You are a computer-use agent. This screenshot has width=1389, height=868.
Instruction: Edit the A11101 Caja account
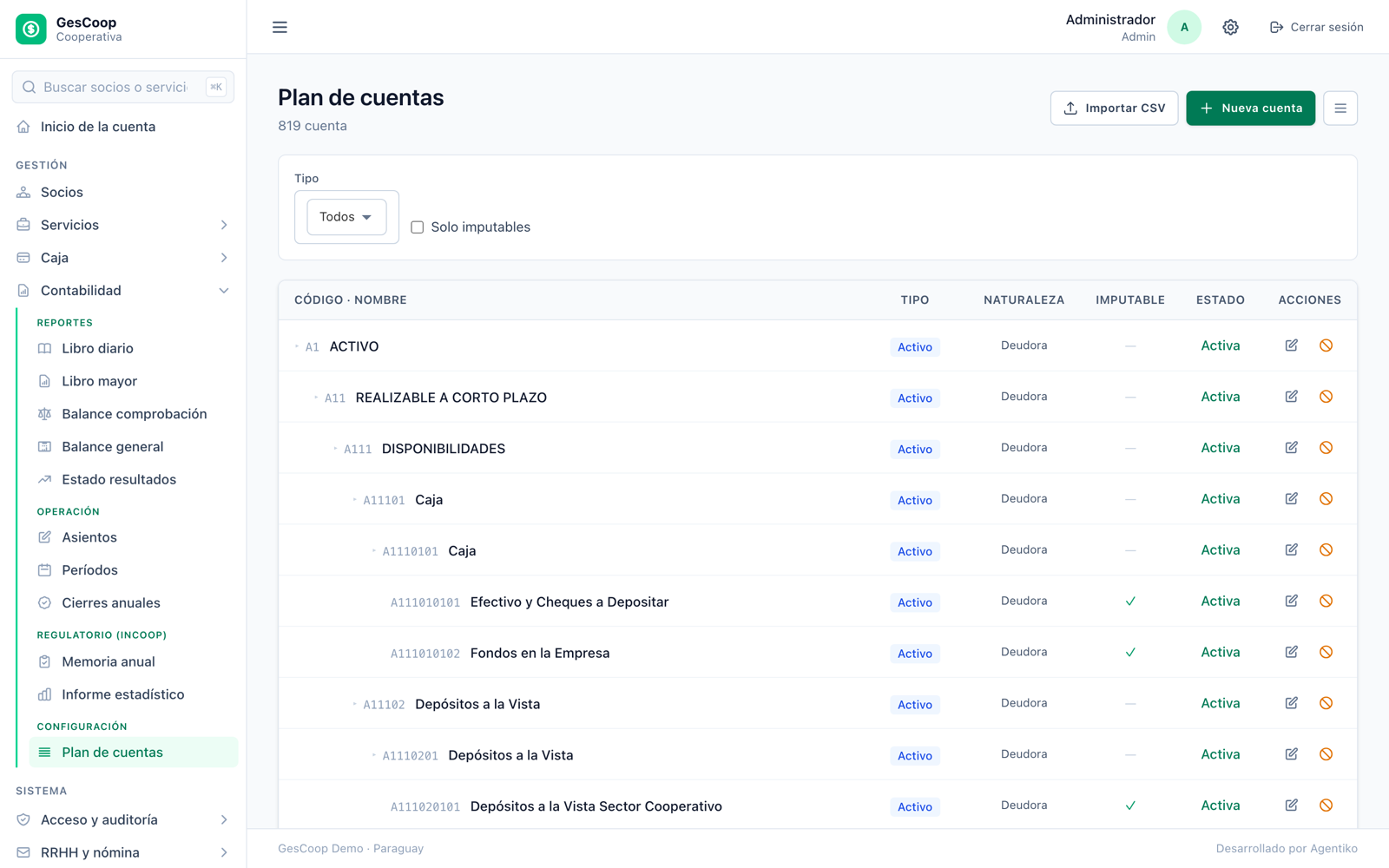1292,499
